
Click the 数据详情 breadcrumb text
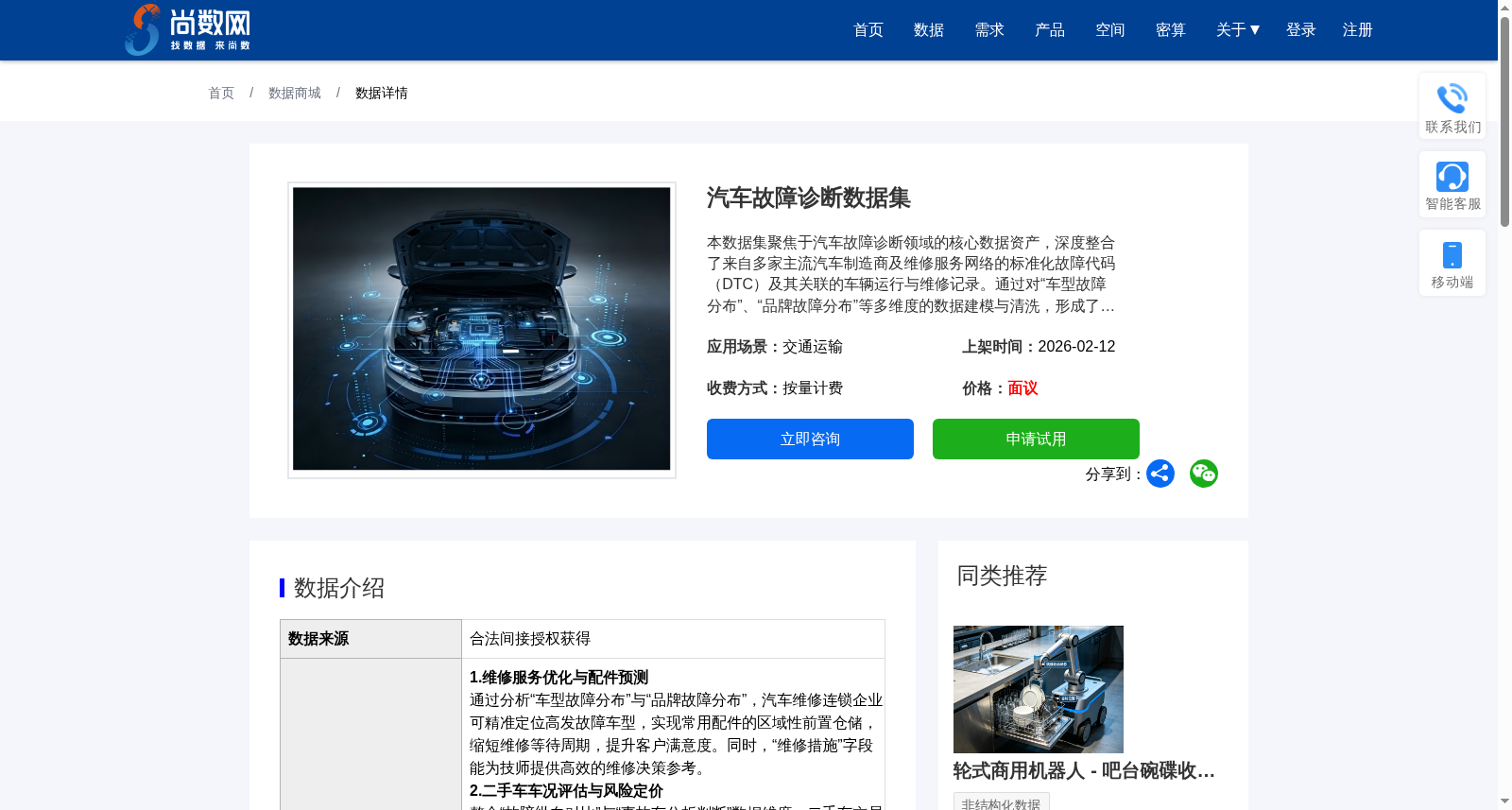(x=382, y=93)
